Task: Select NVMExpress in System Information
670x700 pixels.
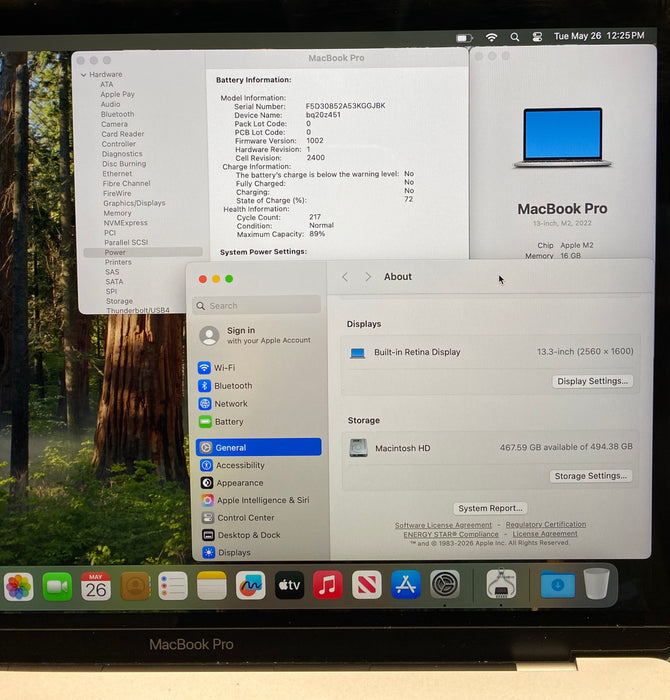Action: coord(125,223)
